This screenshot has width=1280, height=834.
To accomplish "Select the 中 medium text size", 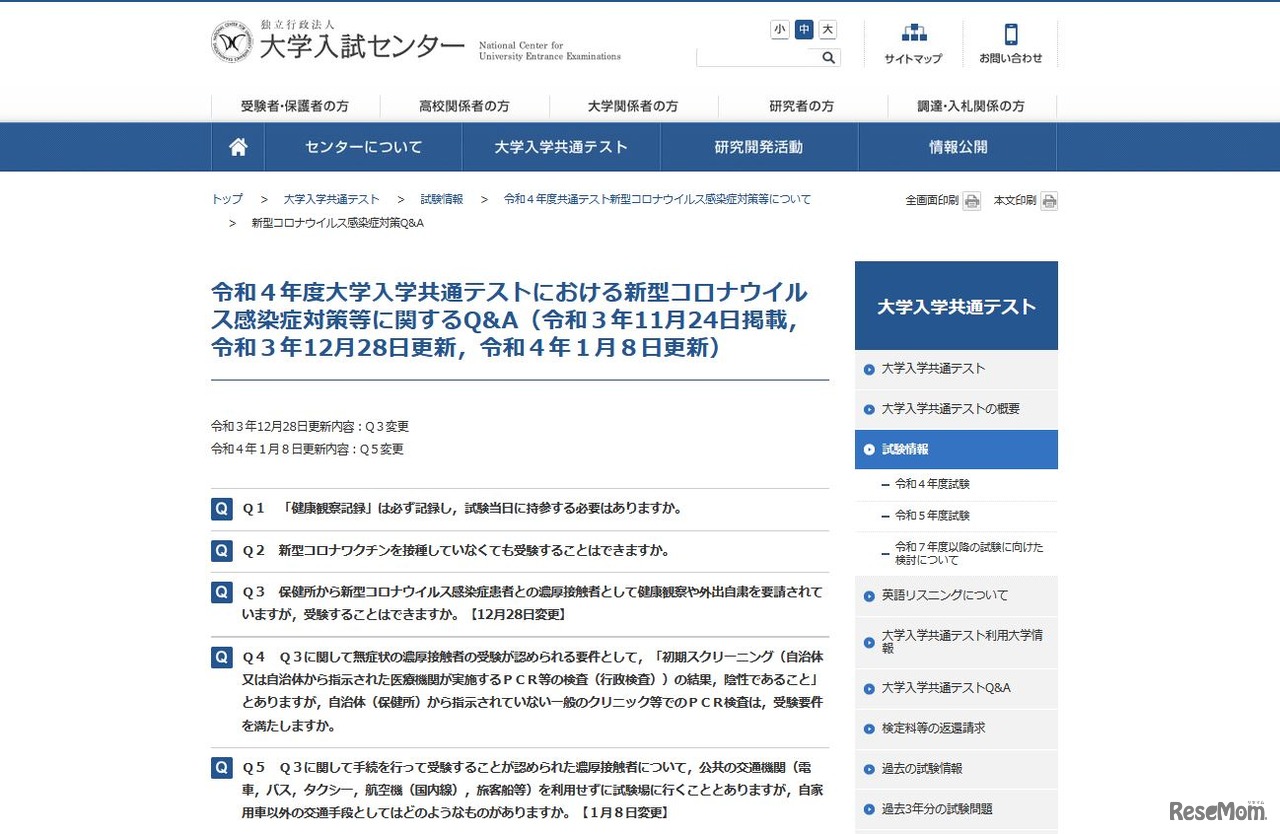I will 803,29.
